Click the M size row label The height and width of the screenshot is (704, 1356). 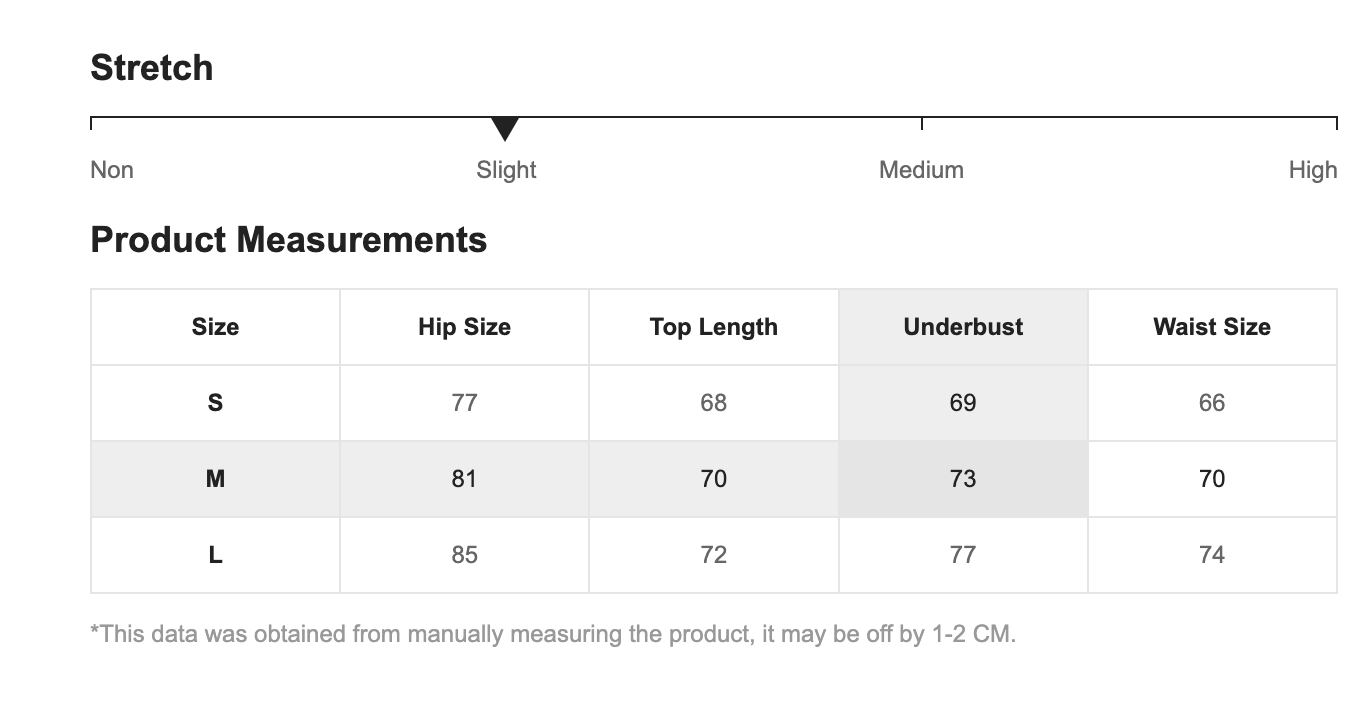[215, 479]
